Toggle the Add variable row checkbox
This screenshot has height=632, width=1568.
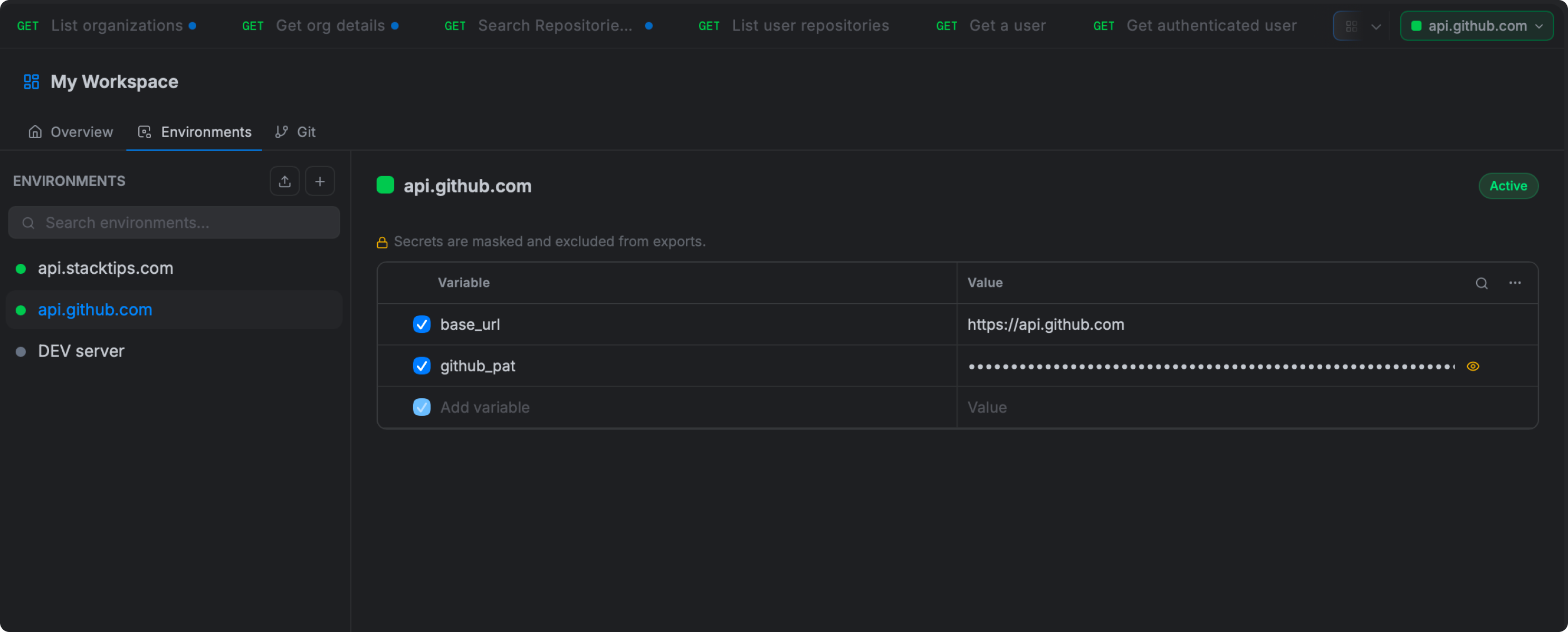pyautogui.click(x=421, y=407)
